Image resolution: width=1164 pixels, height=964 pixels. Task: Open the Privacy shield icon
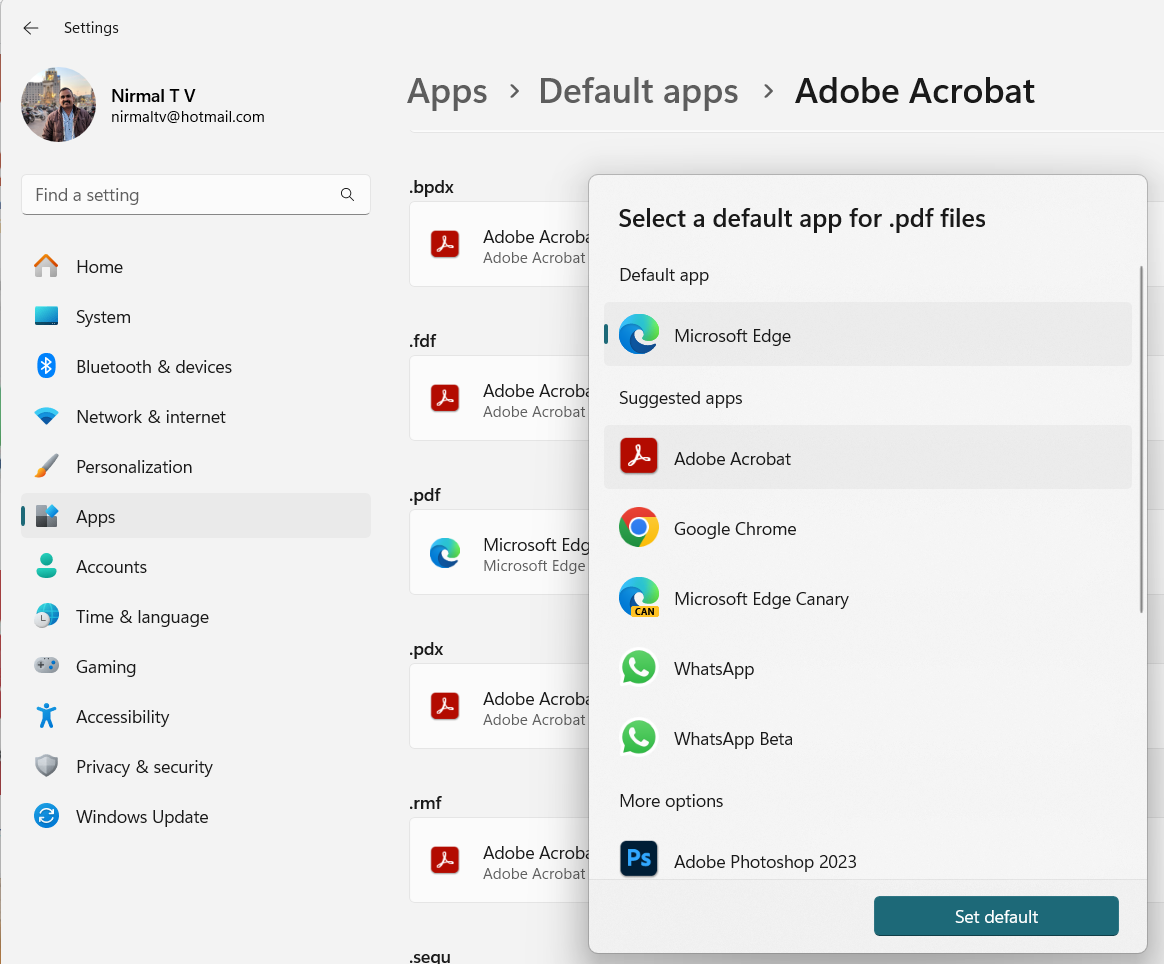[x=46, y=765]
